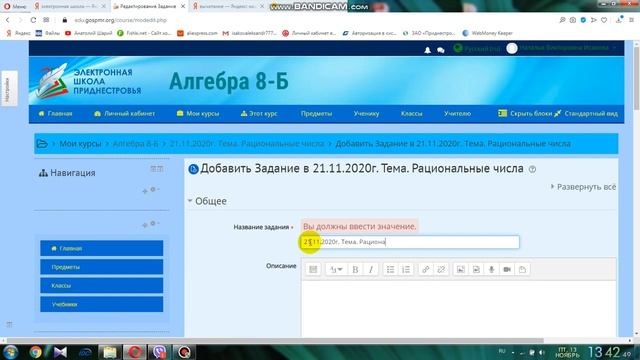640x360 pixels.
Task: Open Мои курсы menu in navigation bar
Action: click(198, 113)
